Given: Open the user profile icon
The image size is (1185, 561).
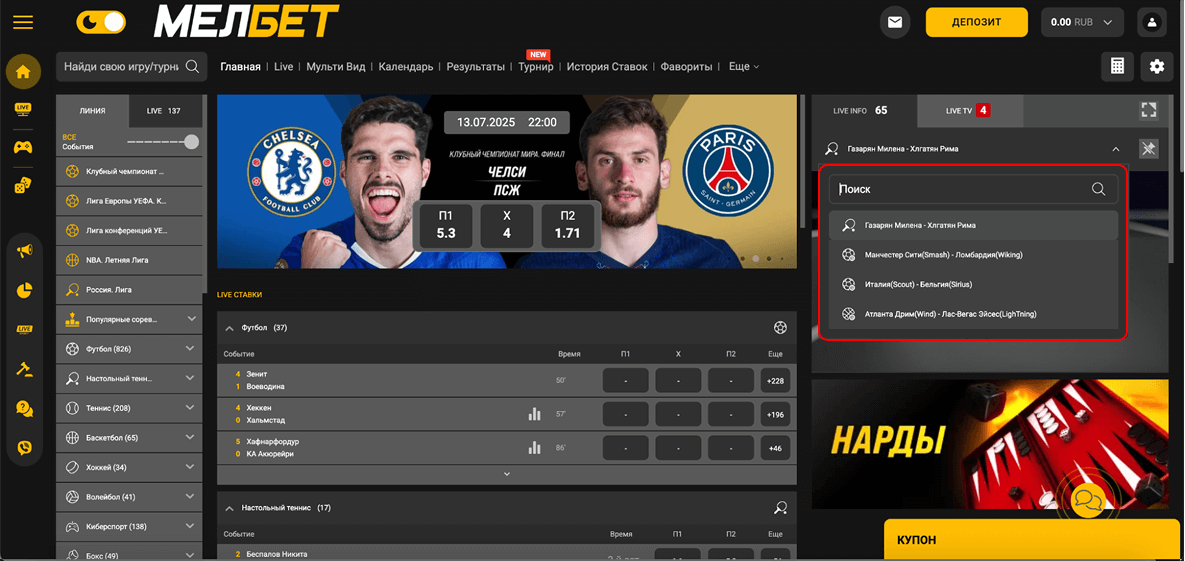Looking at the screenshot, I should 1152,22.
